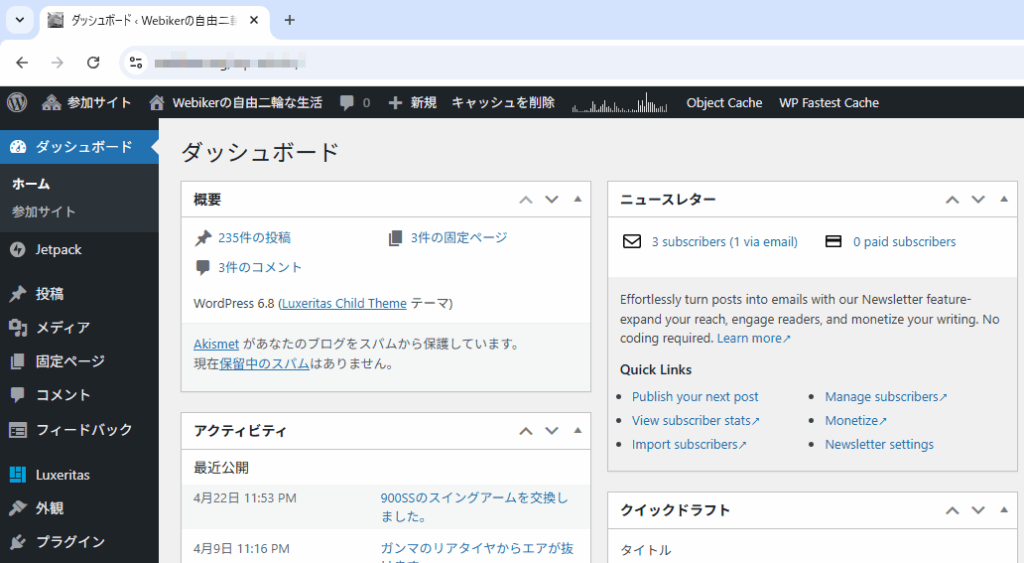Open Publish your next post link
The height and width of the screenshot is (563, 1024).
click(695, 397)
